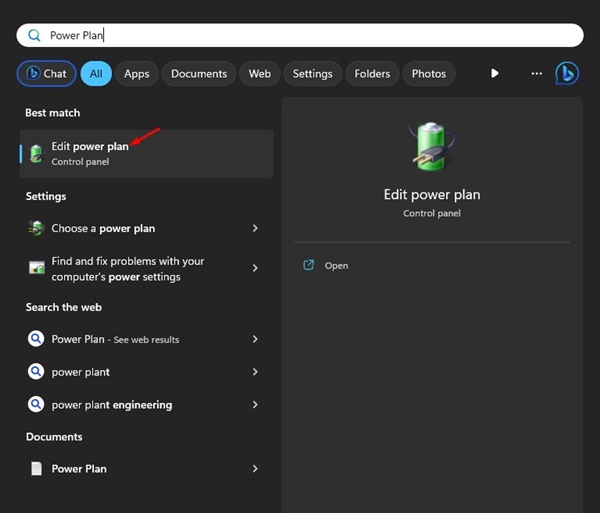The width and height of the screenshot is (600, 513).
Task: Open the Bing Chat tab
Action: coord(47,73)
